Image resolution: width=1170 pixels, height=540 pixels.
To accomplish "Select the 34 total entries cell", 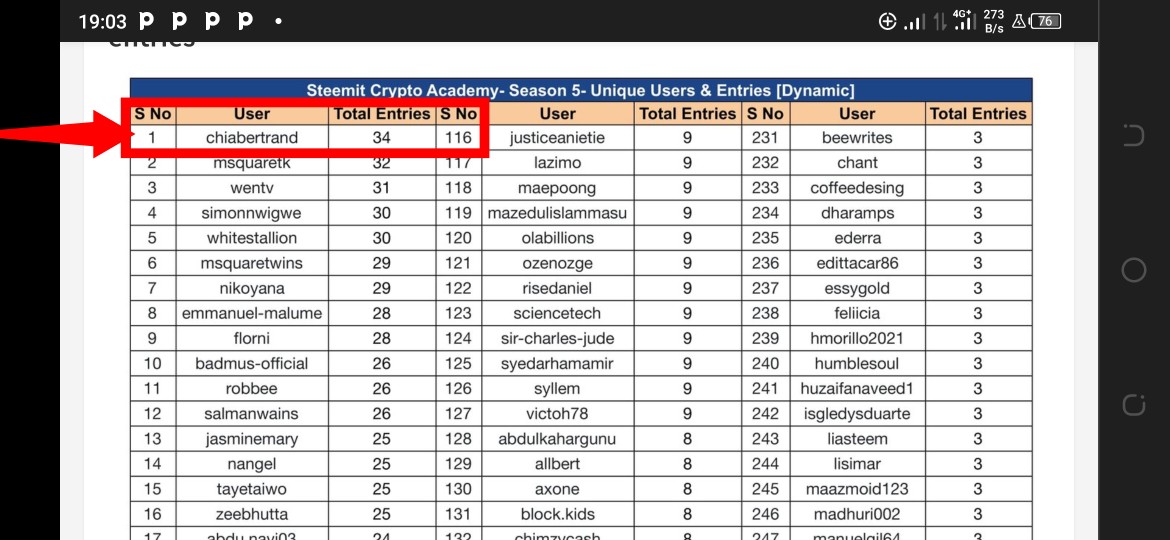I will 381,138.
